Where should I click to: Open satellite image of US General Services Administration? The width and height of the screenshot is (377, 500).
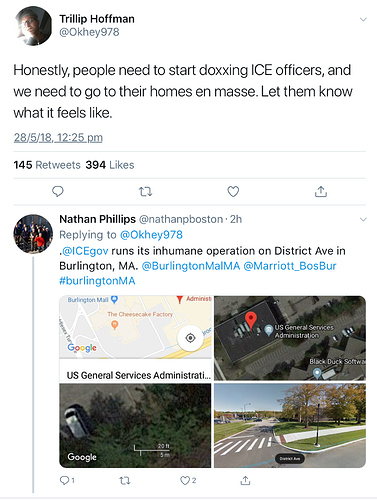[x=290, y=338]
